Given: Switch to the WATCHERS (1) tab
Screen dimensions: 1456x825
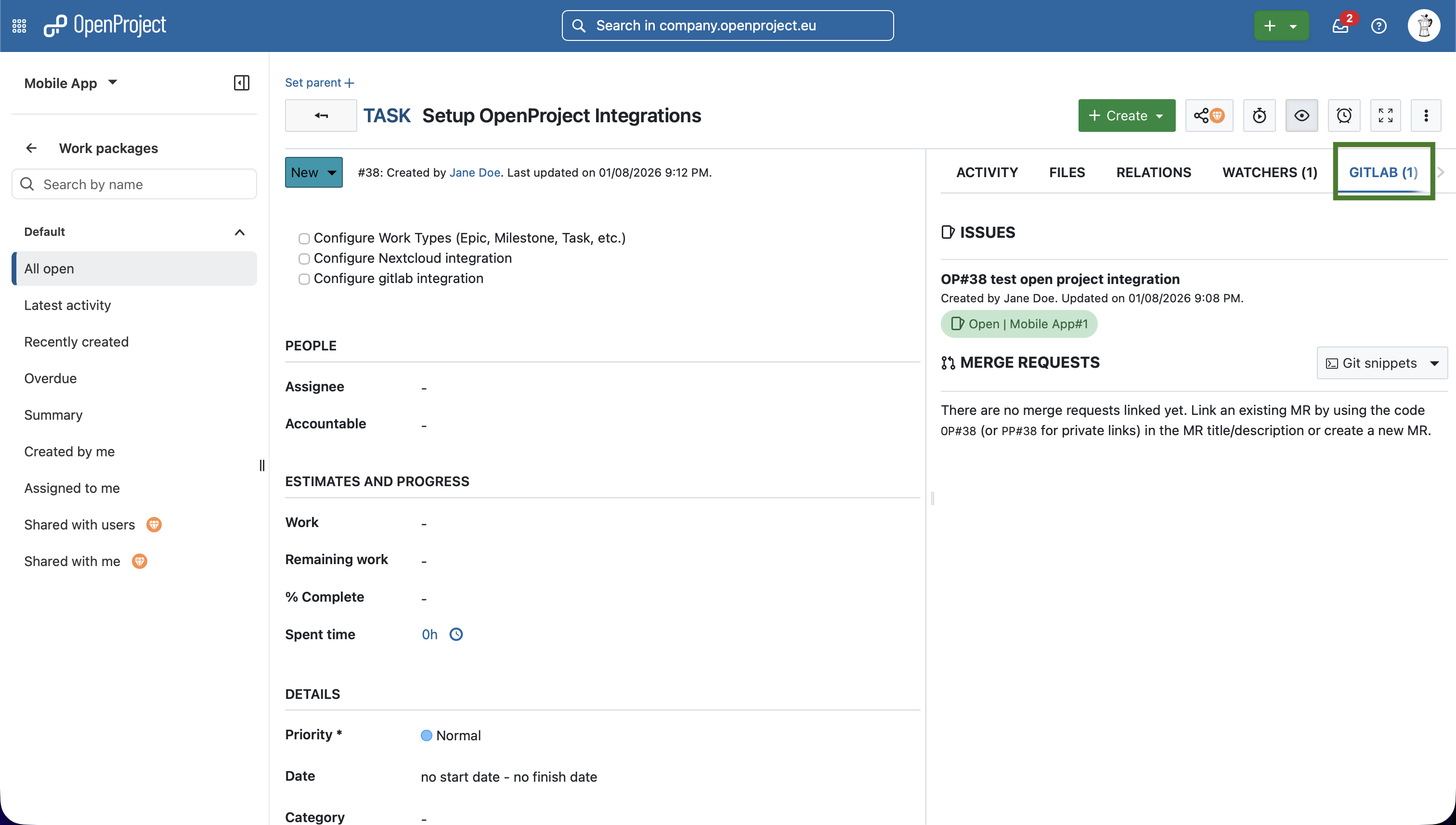Looking at the screenshot, I should point(1270,172).
